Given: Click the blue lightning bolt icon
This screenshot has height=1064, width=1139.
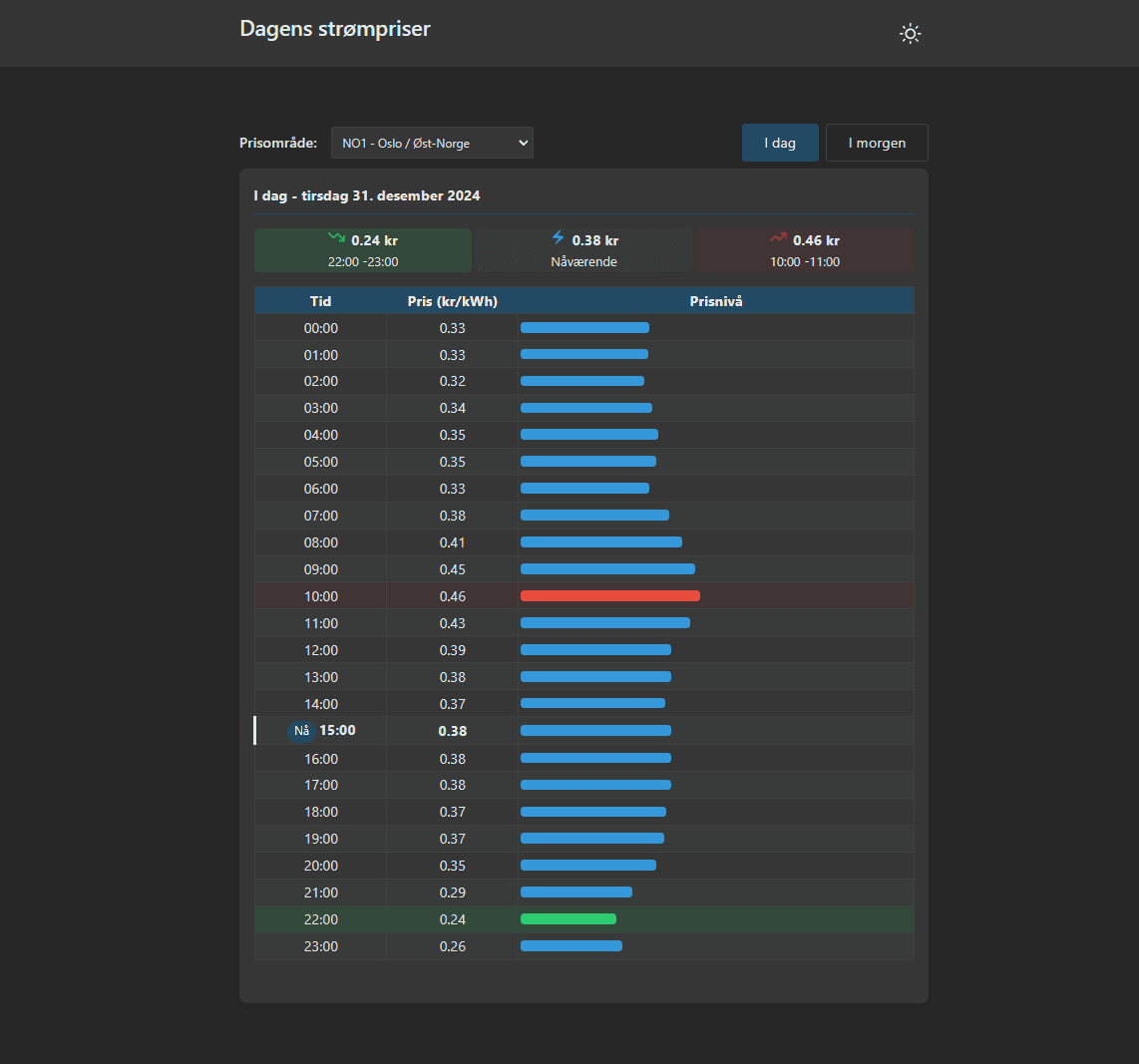Looking at the screenshot, I should click(x=558, y=237).
